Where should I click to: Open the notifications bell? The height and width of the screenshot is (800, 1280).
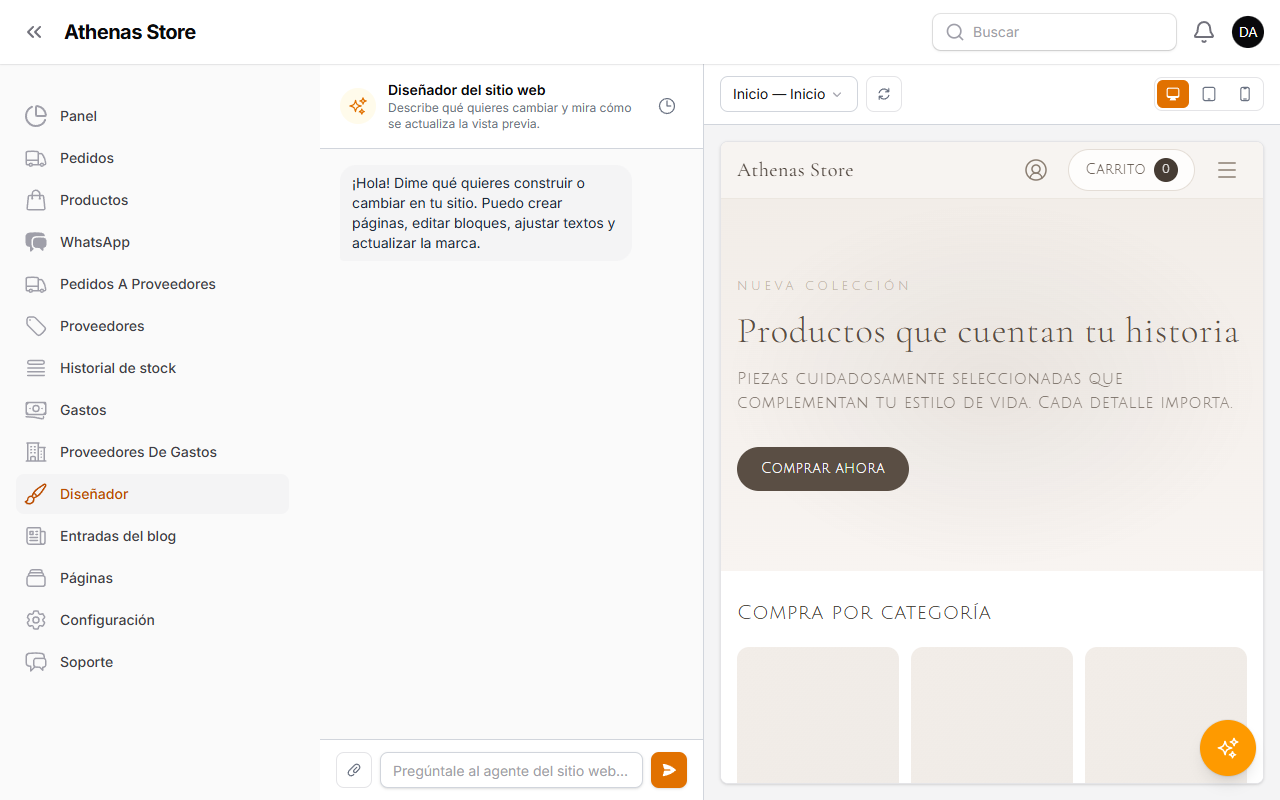point(1204,32)
